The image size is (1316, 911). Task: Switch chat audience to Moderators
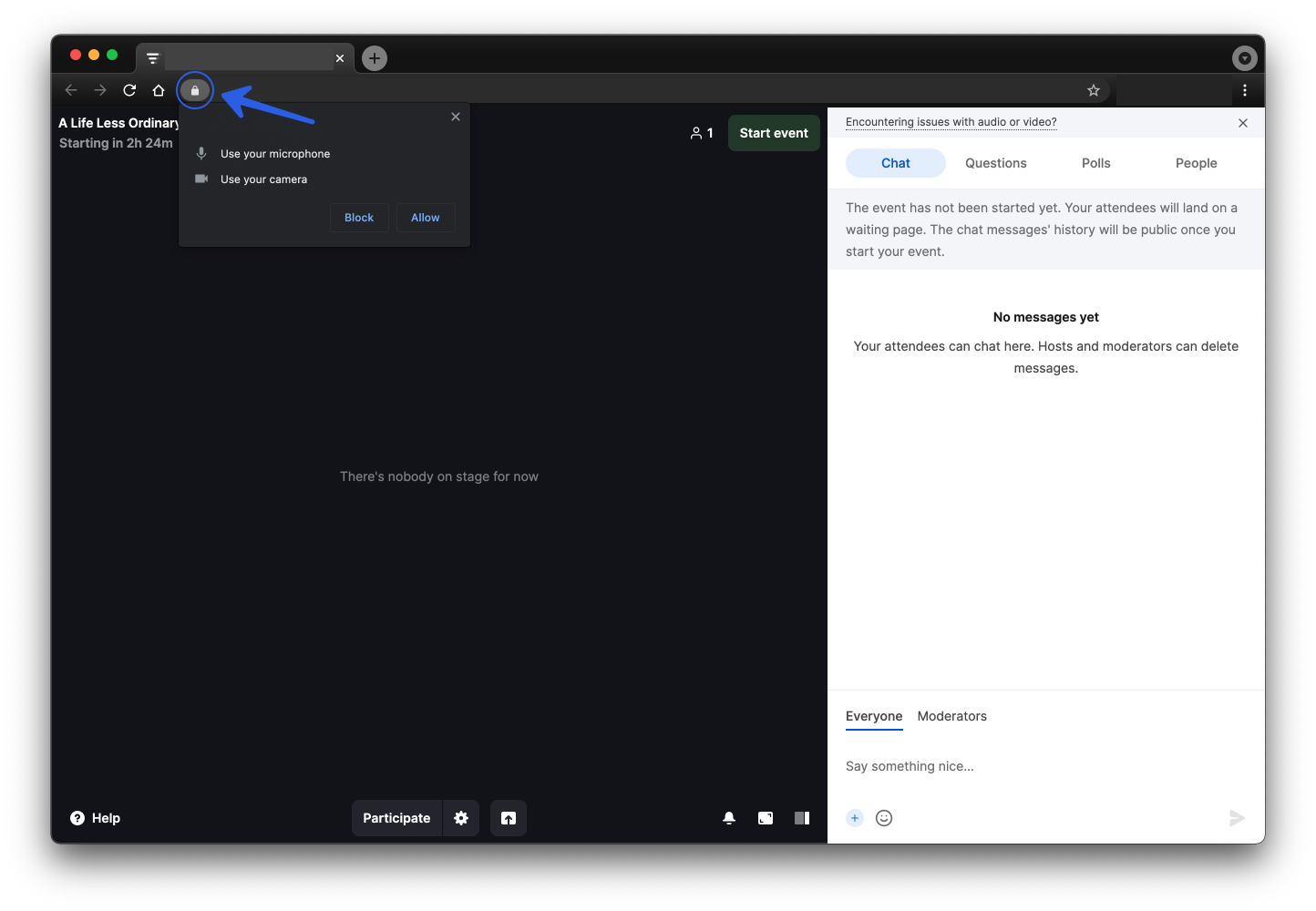(951, 716)
